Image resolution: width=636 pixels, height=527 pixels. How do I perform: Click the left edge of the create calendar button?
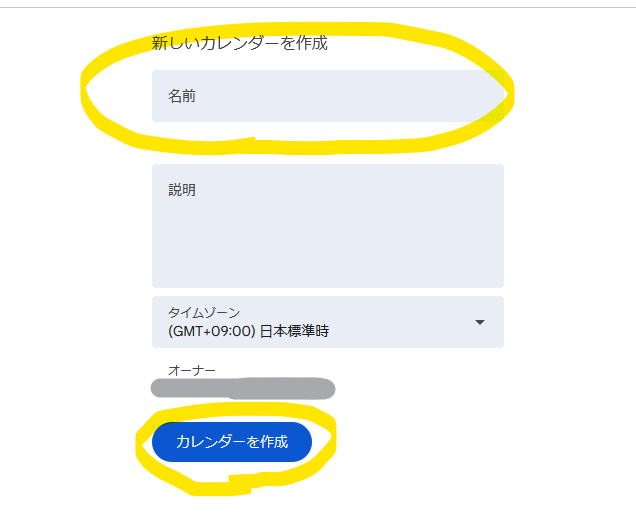160,442
